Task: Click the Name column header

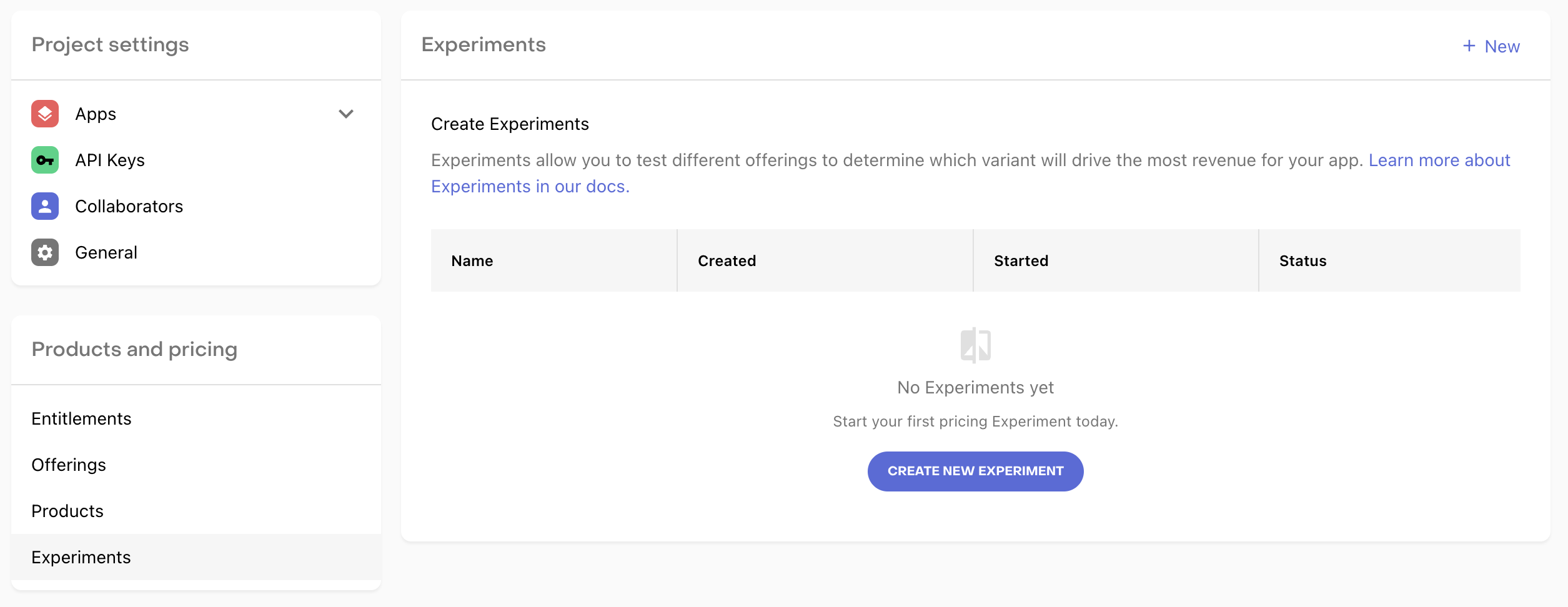Action: [x=472, y=260]
